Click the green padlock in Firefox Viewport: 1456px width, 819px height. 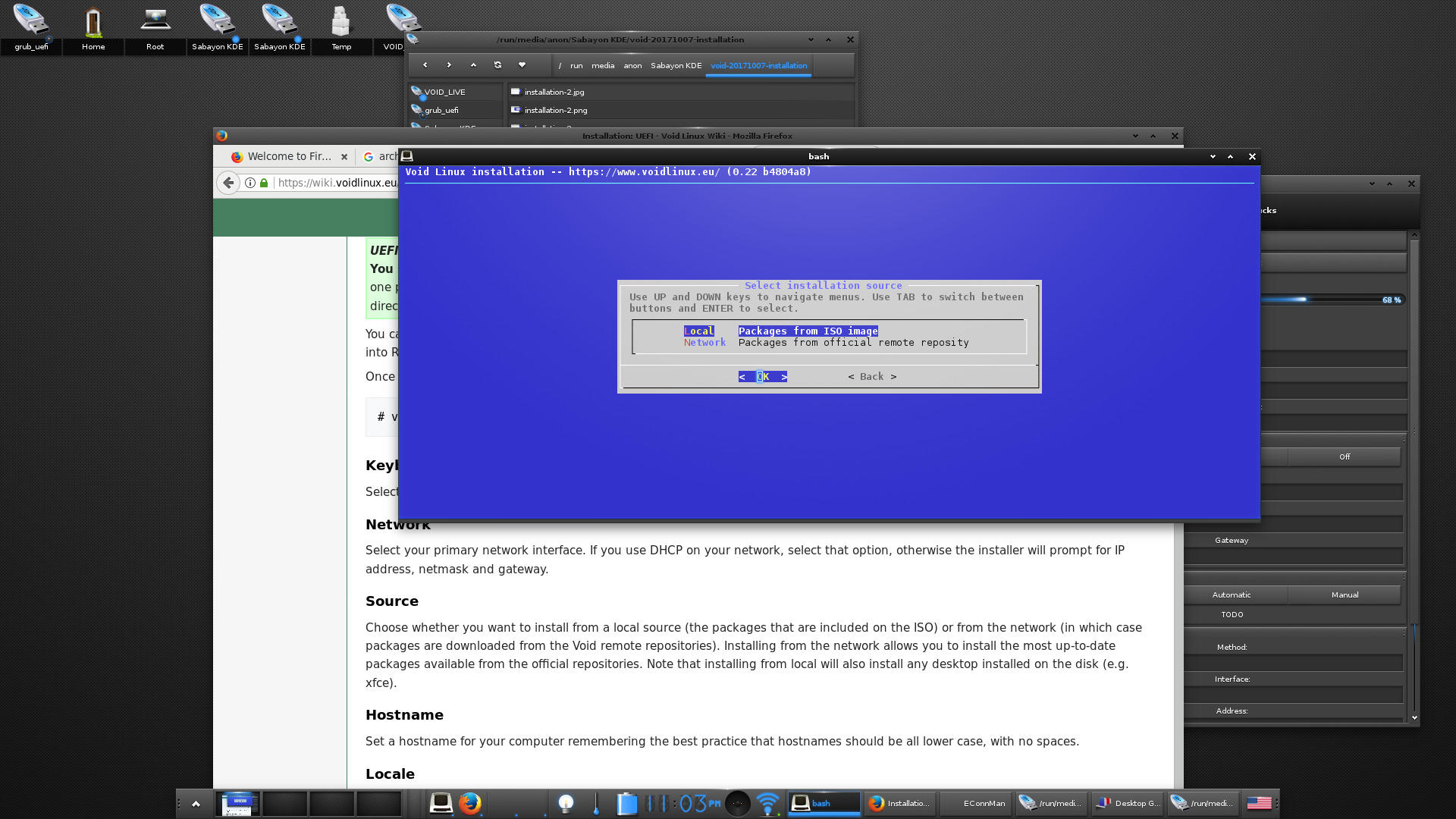[x=264, y=183]
